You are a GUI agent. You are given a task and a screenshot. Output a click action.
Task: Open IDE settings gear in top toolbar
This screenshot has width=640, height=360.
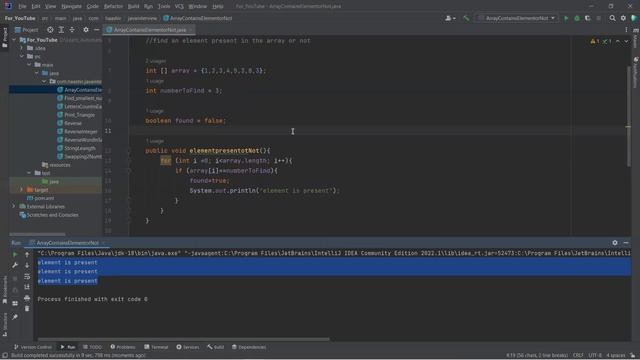tap(623, 18)
